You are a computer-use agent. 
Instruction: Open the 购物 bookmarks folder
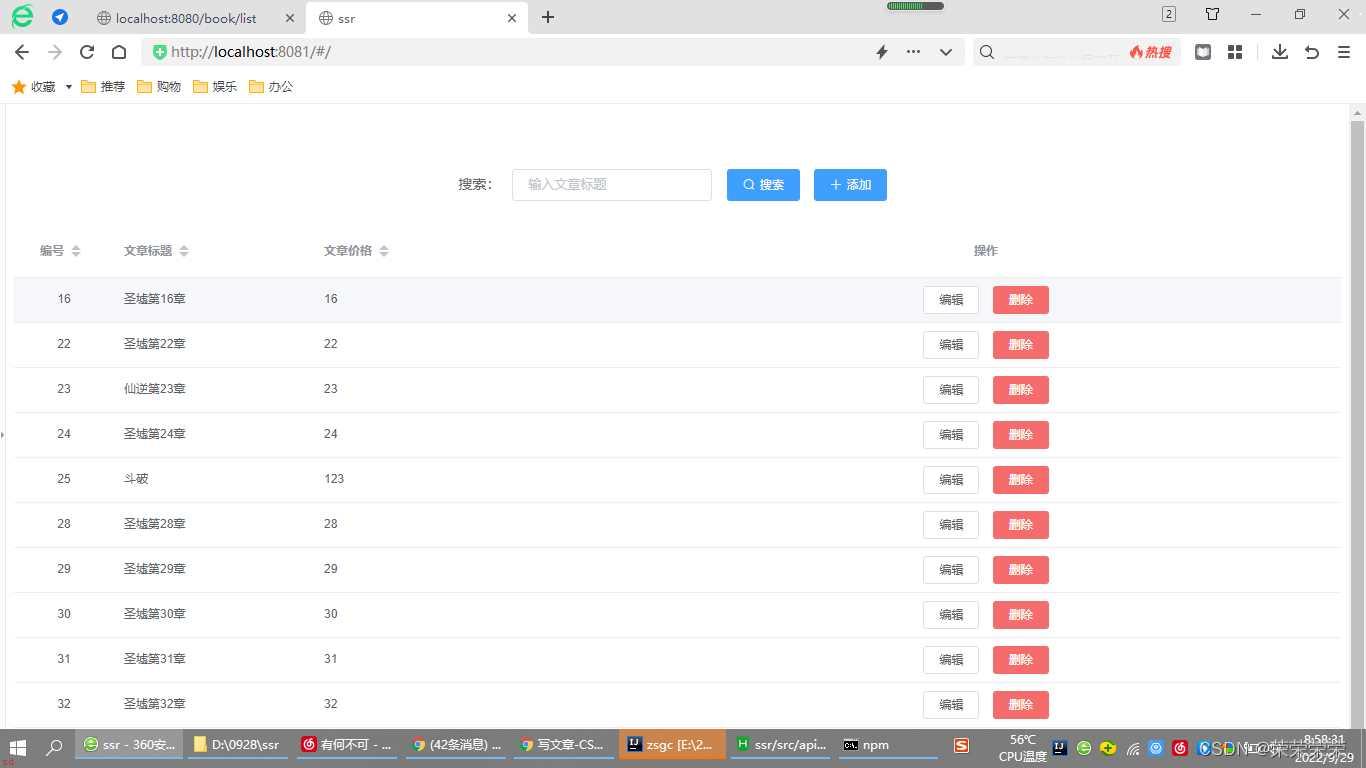[159, 87]
